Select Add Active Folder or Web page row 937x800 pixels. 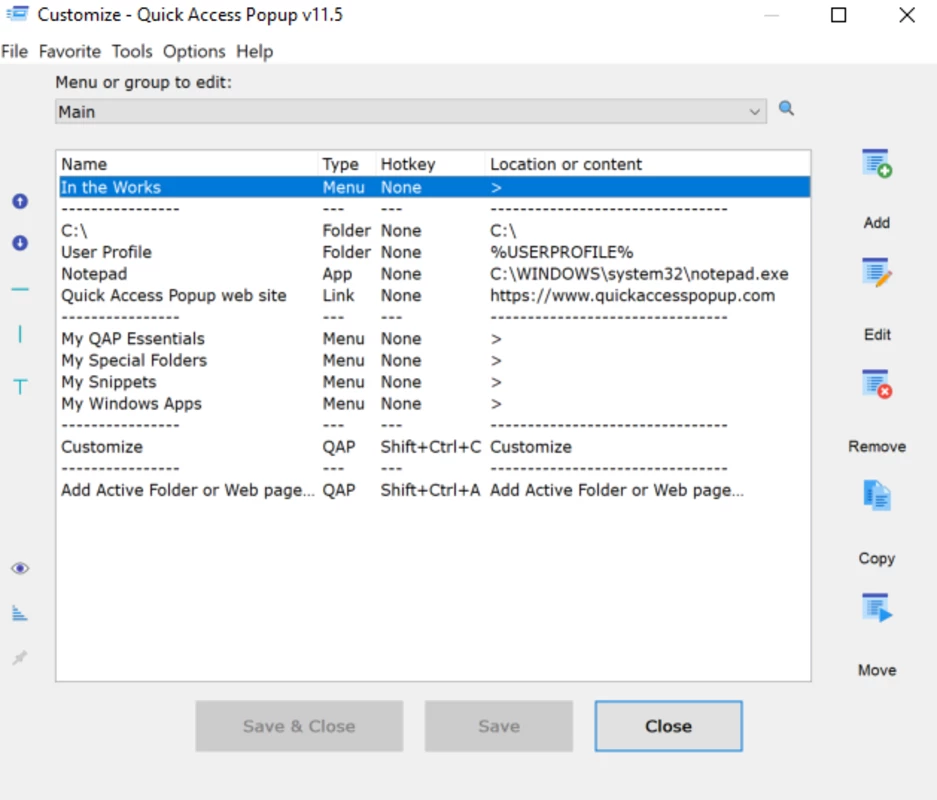[434, 490]
